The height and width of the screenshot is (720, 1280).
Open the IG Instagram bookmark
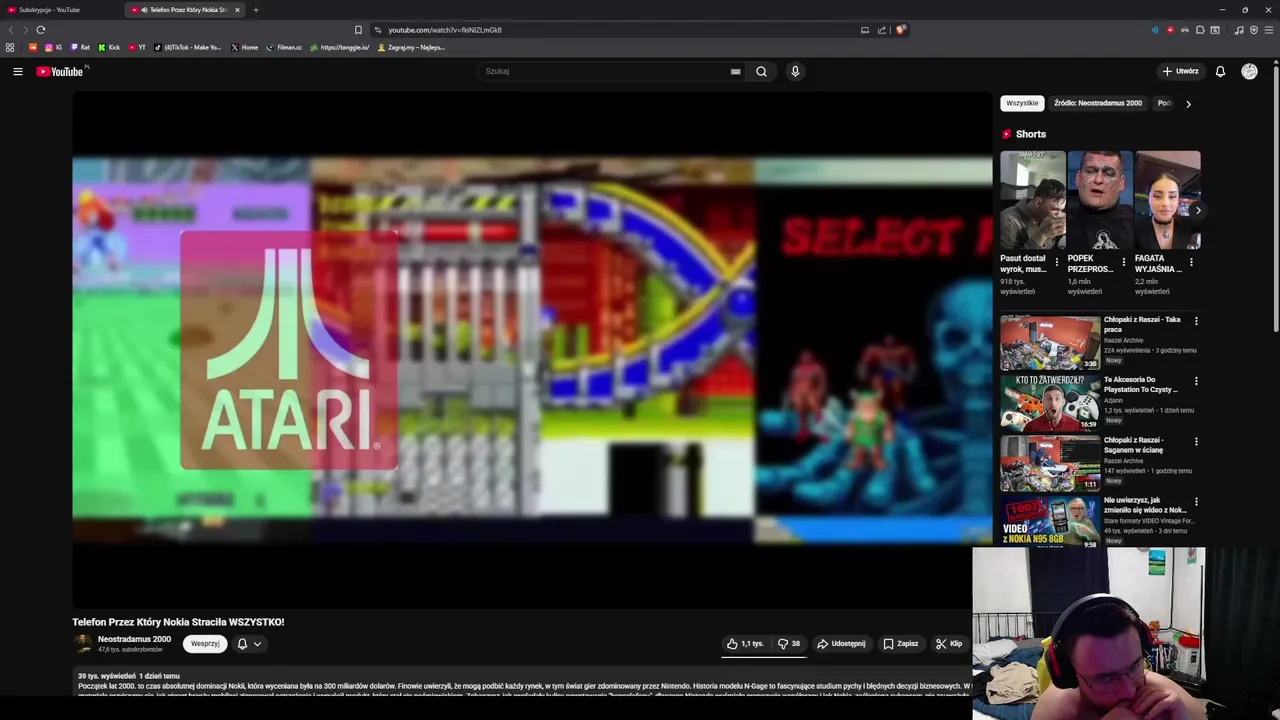coord(53,47)
